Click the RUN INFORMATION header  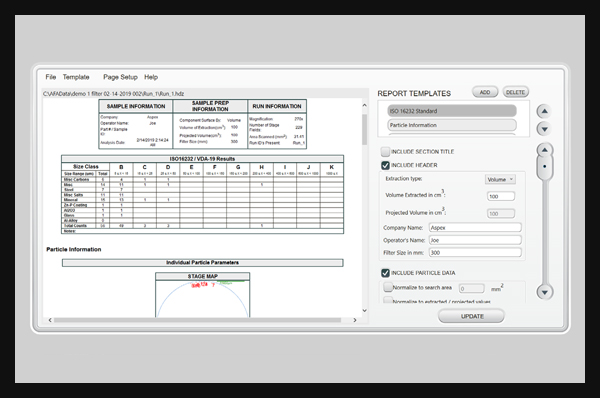pos(277,106)
